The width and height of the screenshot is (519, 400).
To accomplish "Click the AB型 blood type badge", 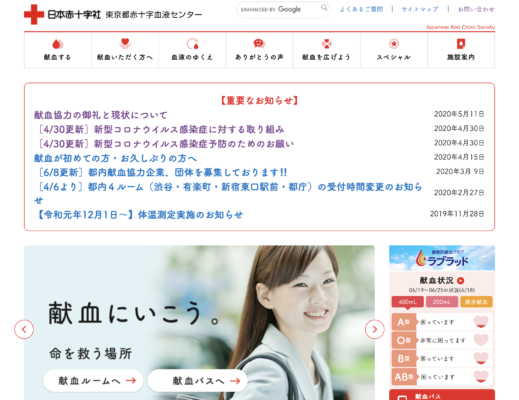I will click(x=404, y=377).
